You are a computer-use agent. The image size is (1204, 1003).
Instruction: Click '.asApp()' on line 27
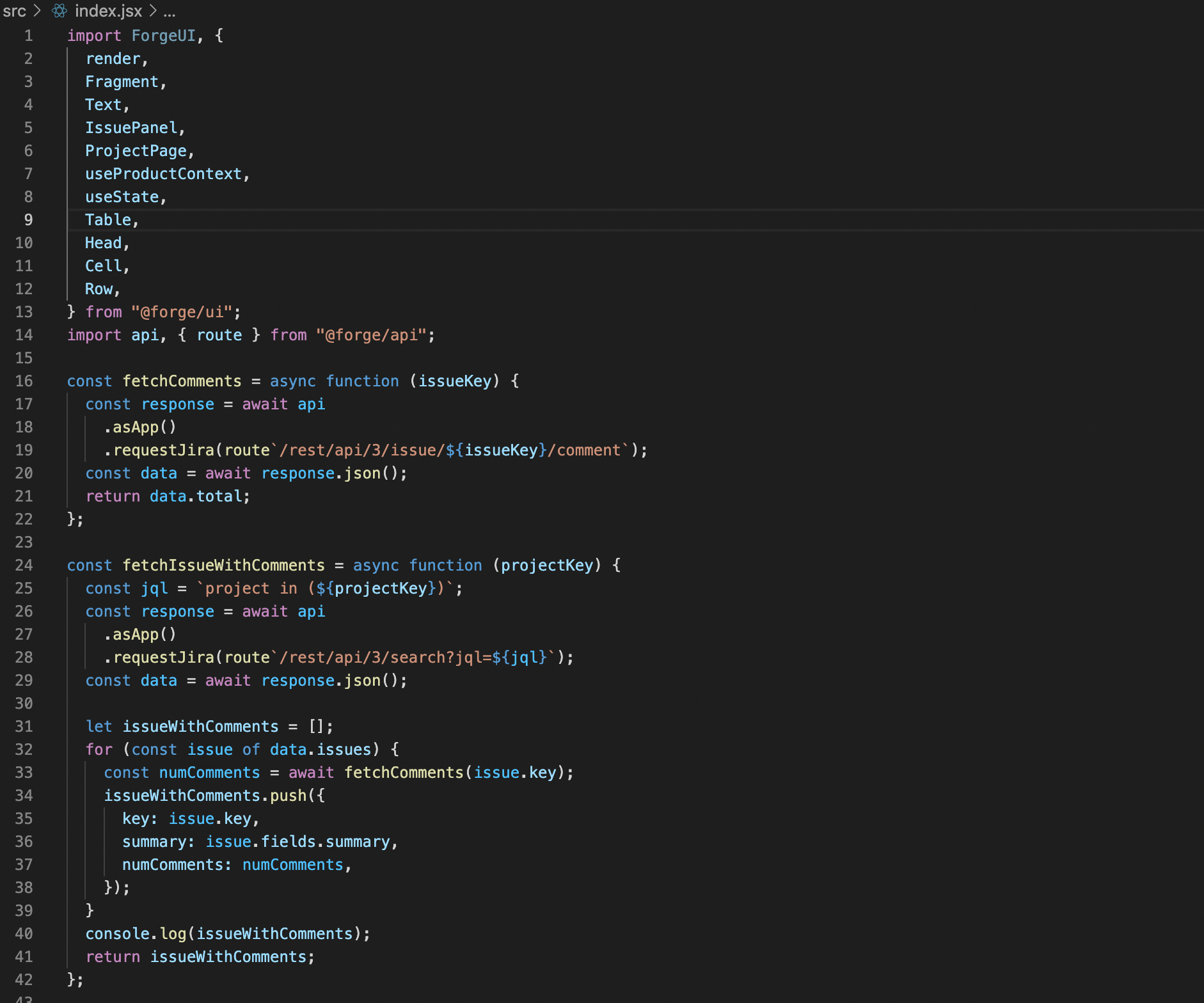[x=140, y=635]
